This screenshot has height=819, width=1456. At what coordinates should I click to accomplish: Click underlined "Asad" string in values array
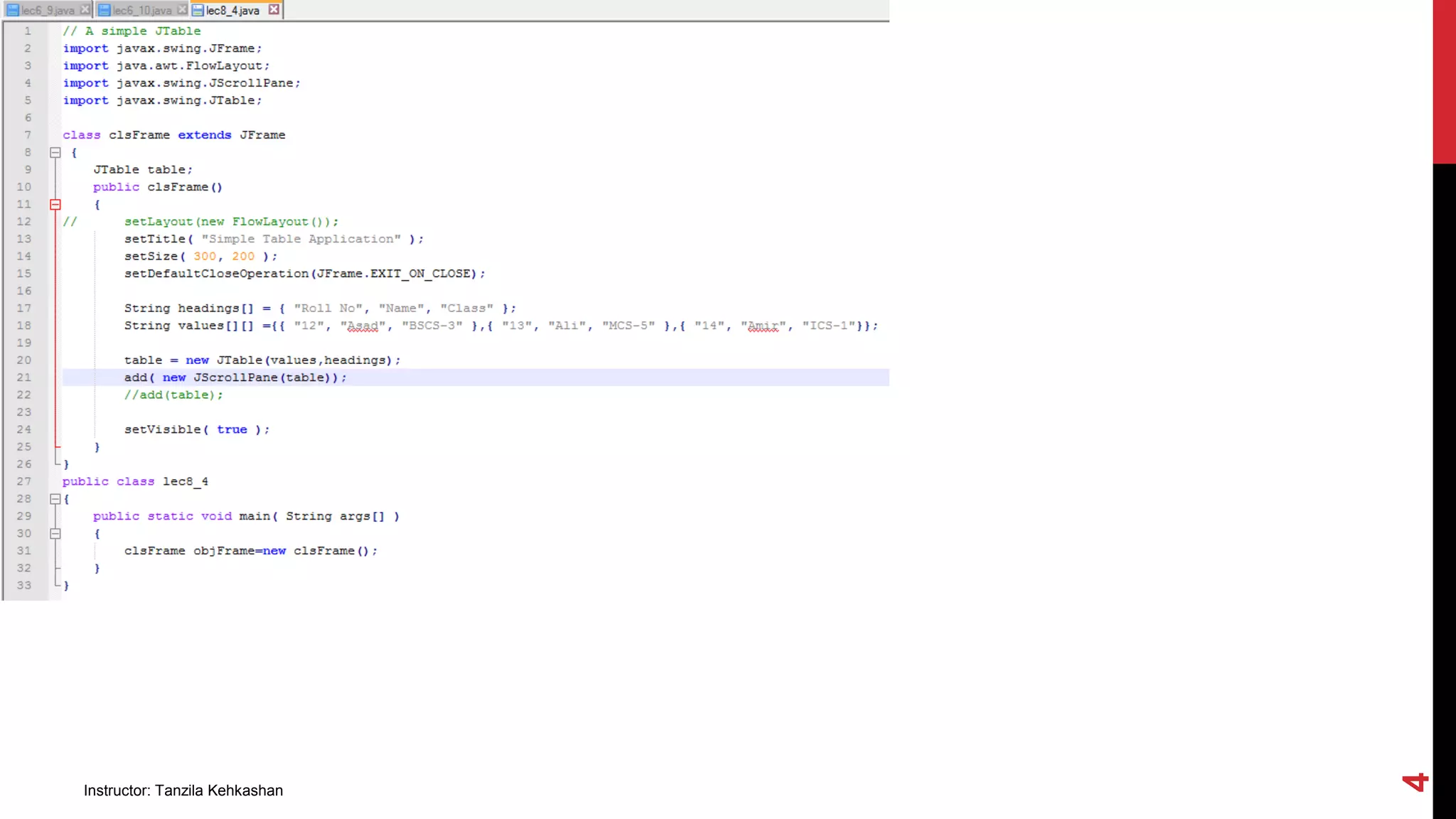[363, 326]
